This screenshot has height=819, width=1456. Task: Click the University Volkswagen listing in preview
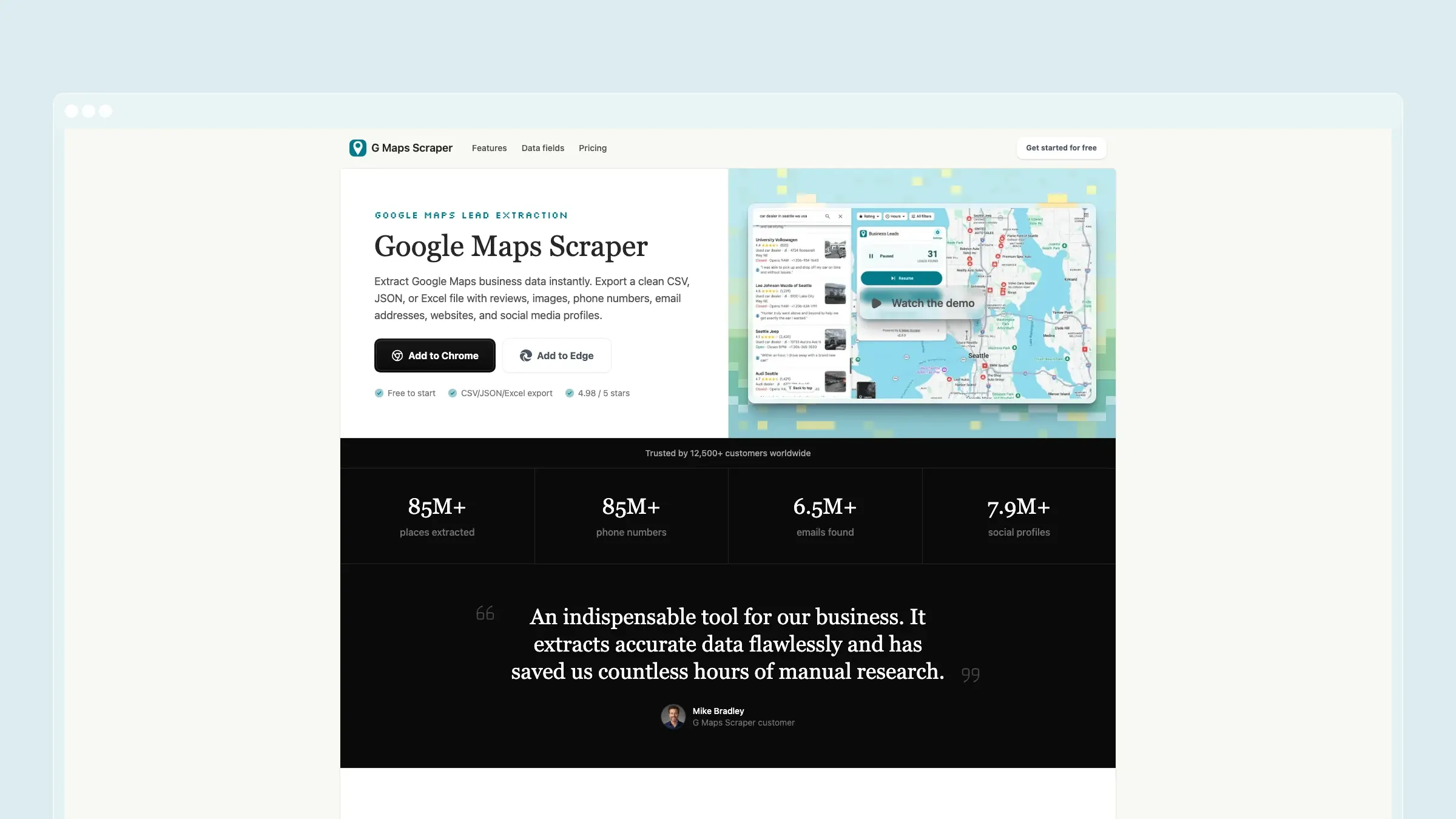[x=801, y=255]
